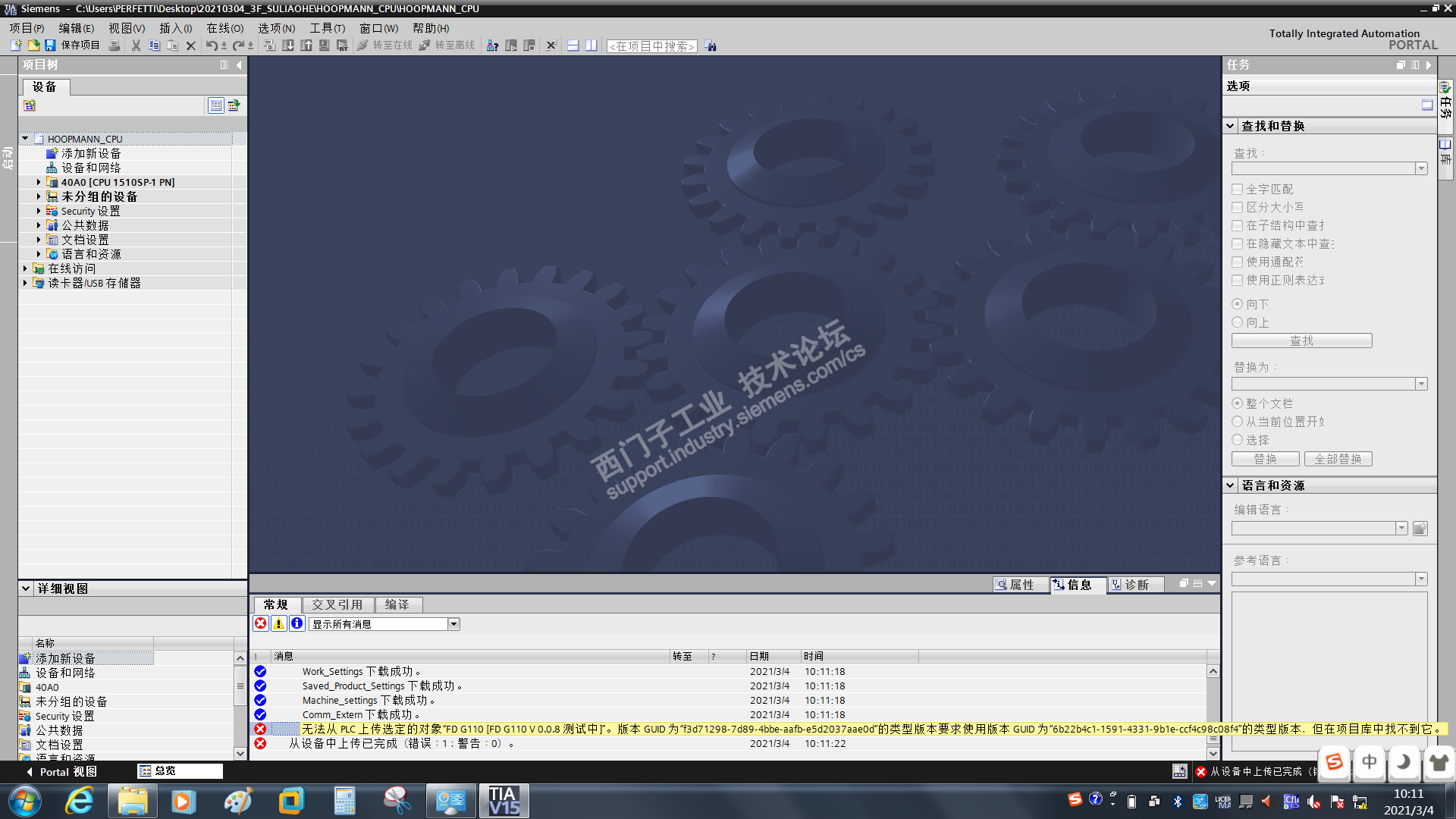The width and height of the screenshot is (1456, 819).
Task: Enable the 区分大小写 case sensitive checkbox
Action: [1238, 208]
